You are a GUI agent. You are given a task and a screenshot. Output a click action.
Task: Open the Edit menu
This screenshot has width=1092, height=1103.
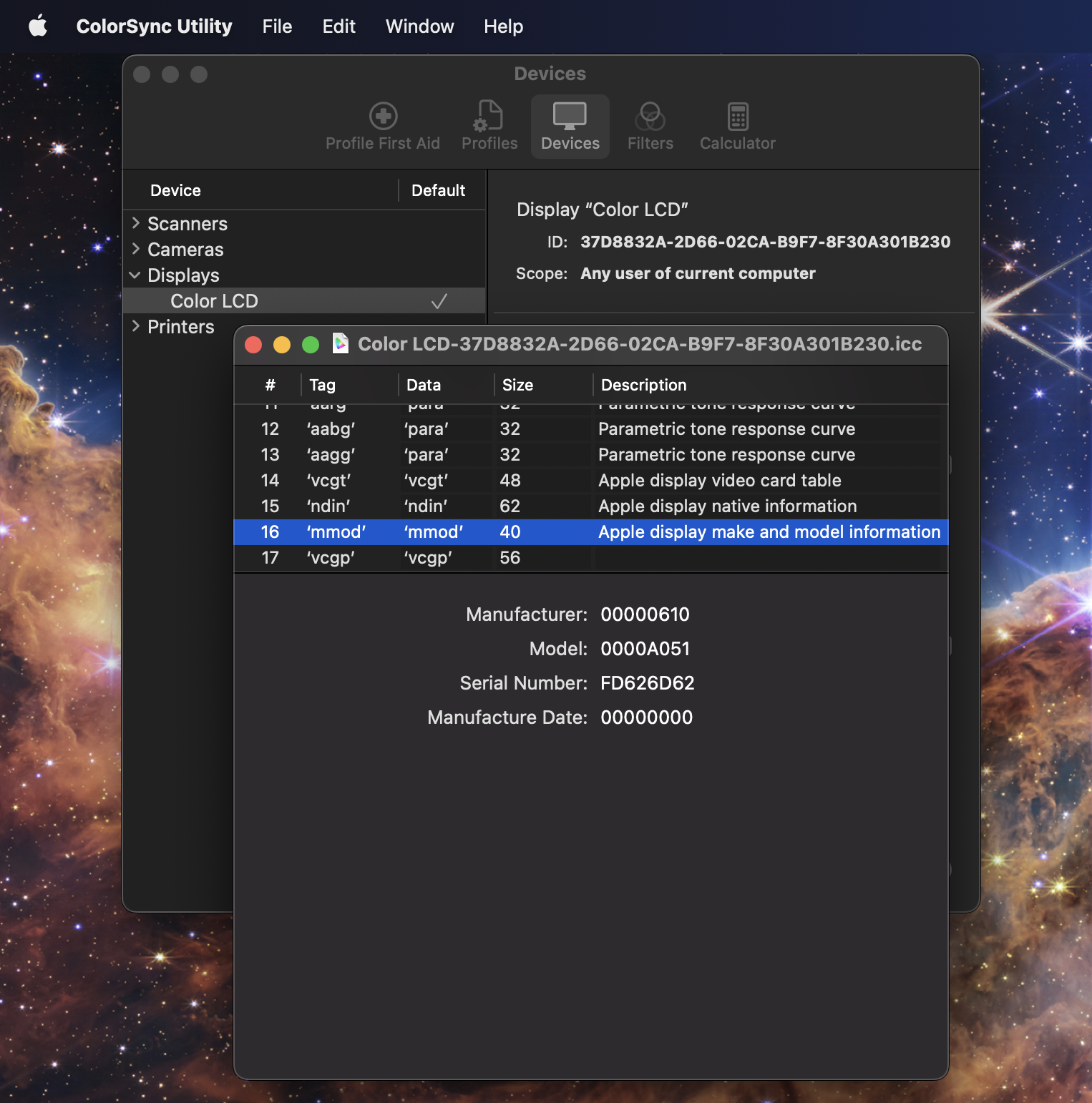[338, 26]
